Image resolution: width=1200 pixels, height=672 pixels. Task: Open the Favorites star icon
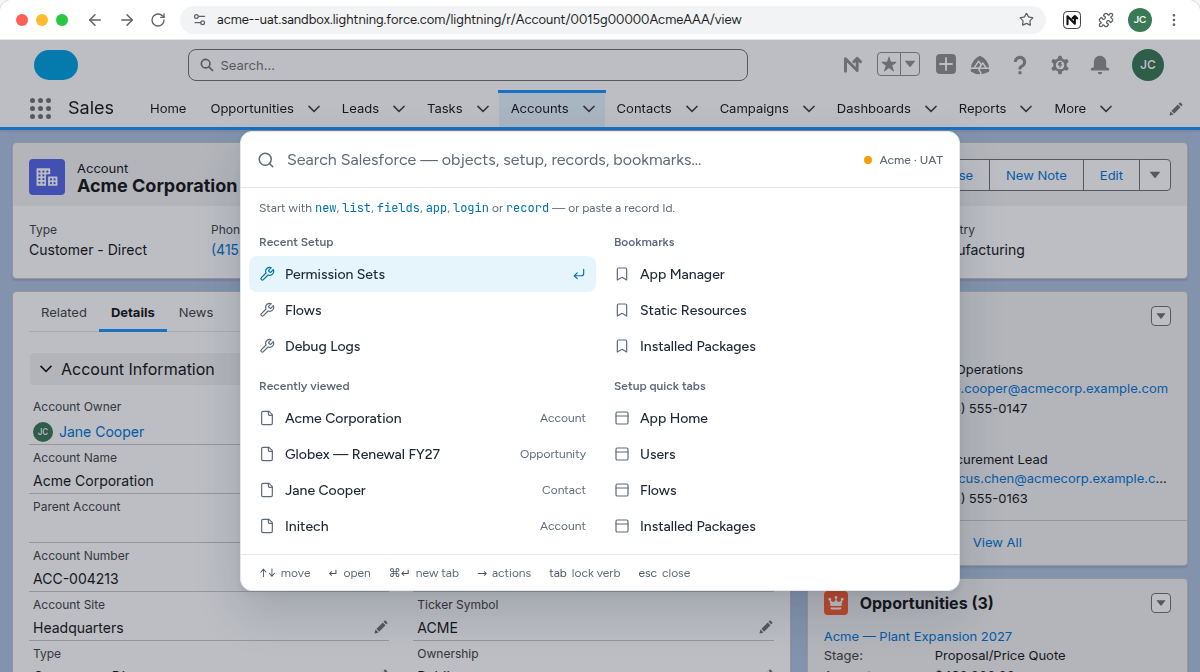pos(889,65)
